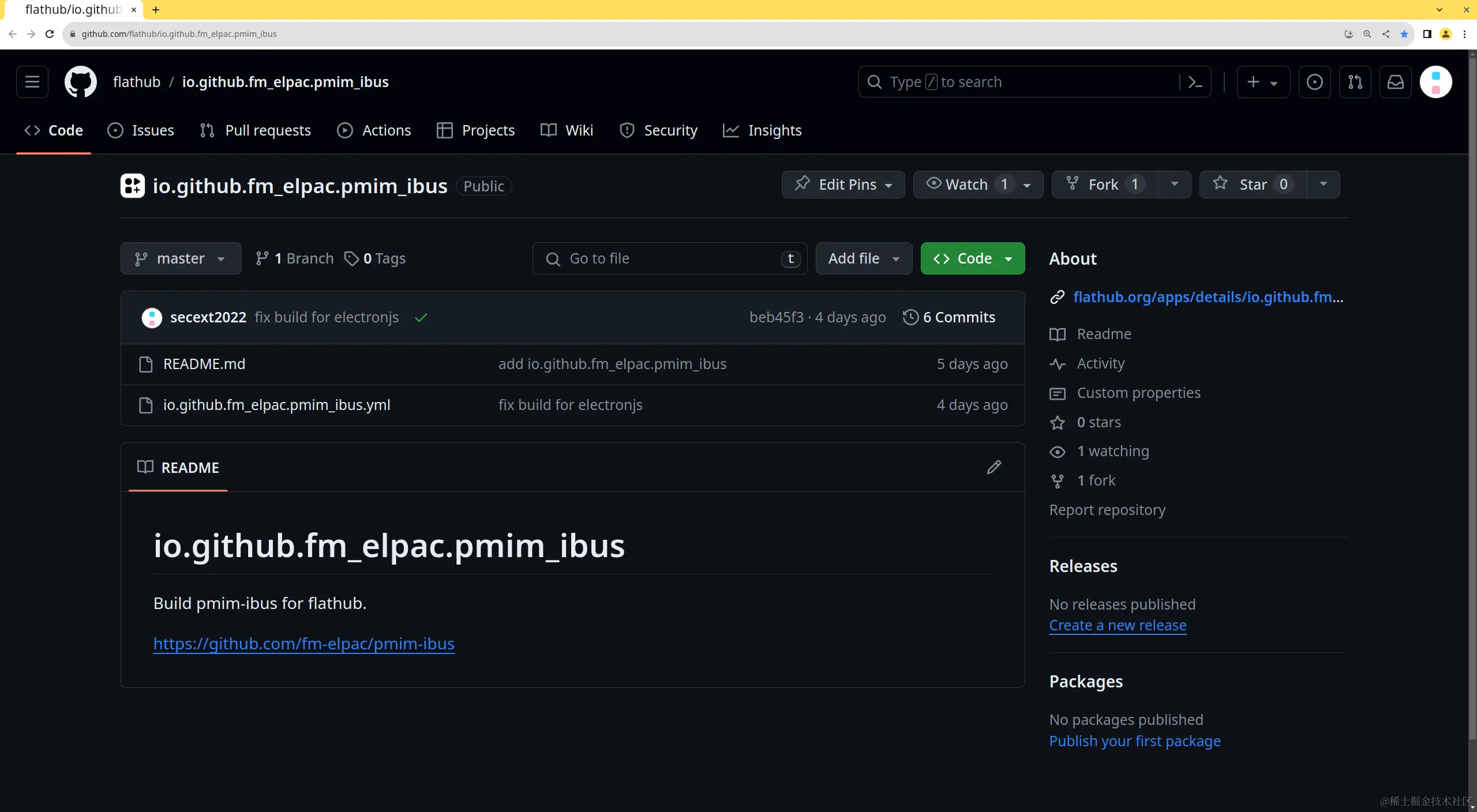
Task: Click the install app icon in address bar
Action: 1349,34
